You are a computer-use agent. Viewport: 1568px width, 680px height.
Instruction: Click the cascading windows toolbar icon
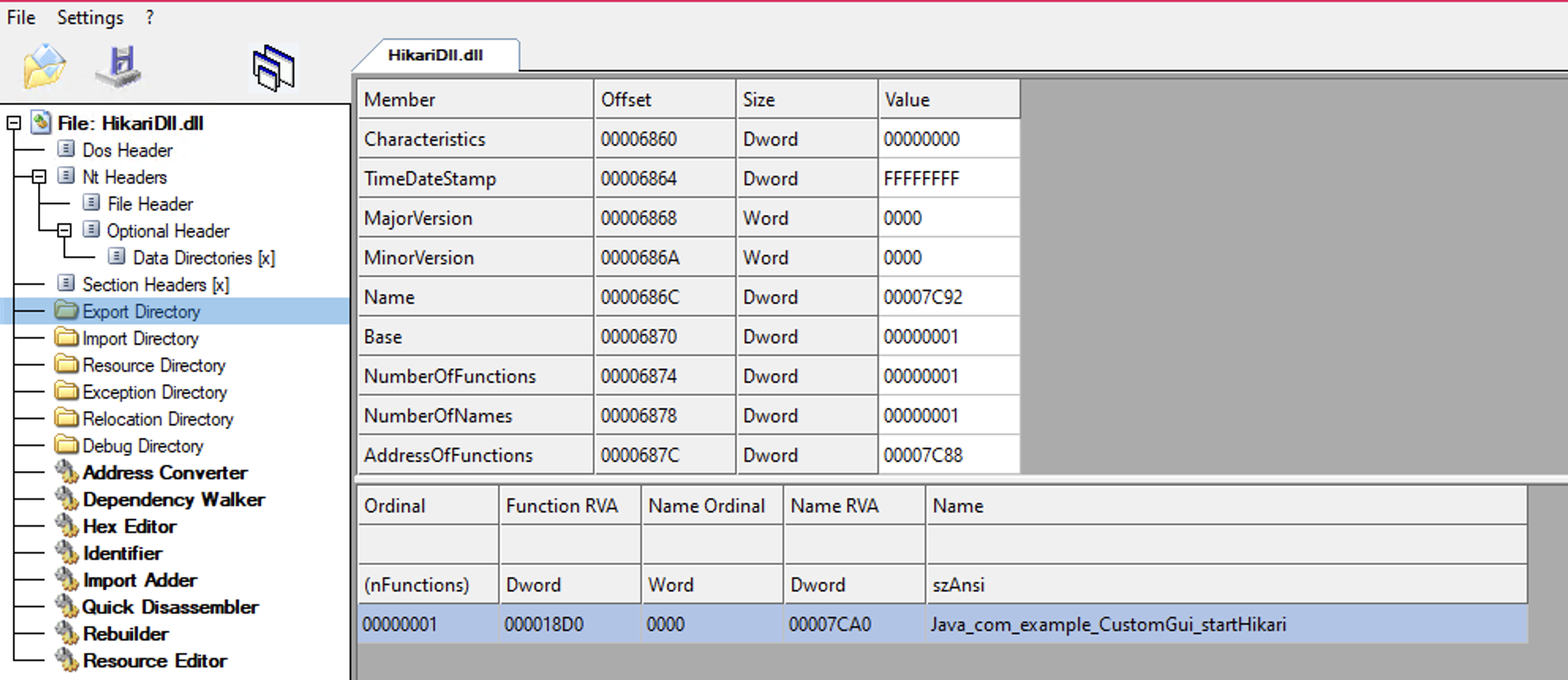273,68
